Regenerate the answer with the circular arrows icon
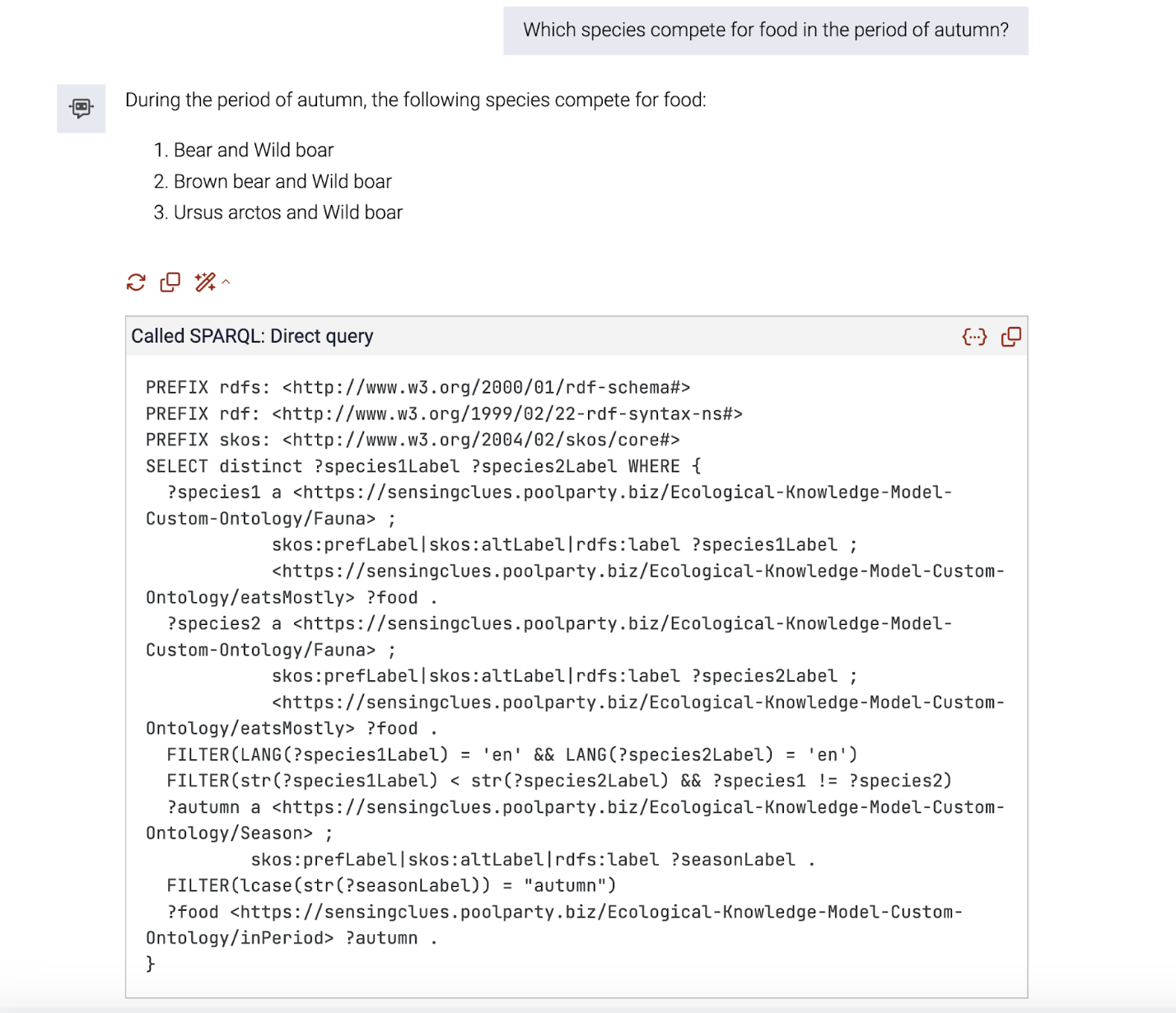Screen dimensions: 1176x1013 click(x=136, y=282)
